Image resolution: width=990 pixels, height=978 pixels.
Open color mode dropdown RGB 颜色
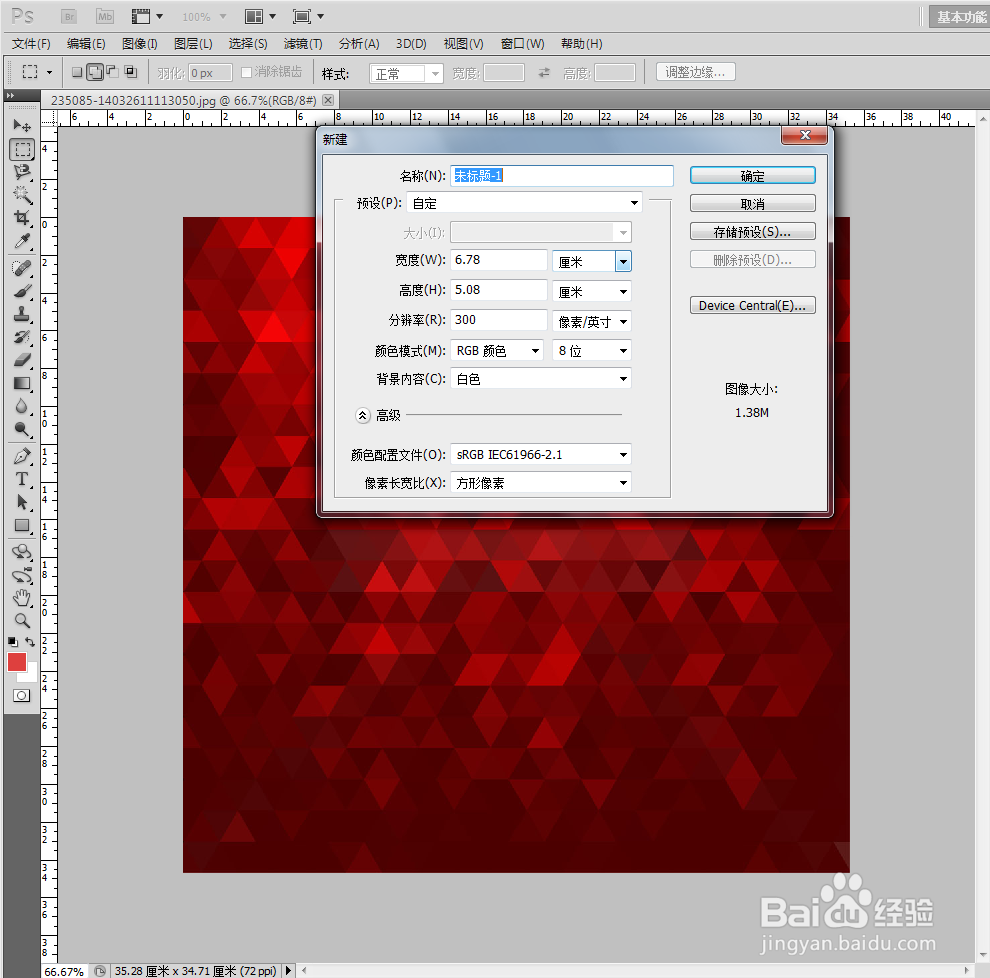497,350
